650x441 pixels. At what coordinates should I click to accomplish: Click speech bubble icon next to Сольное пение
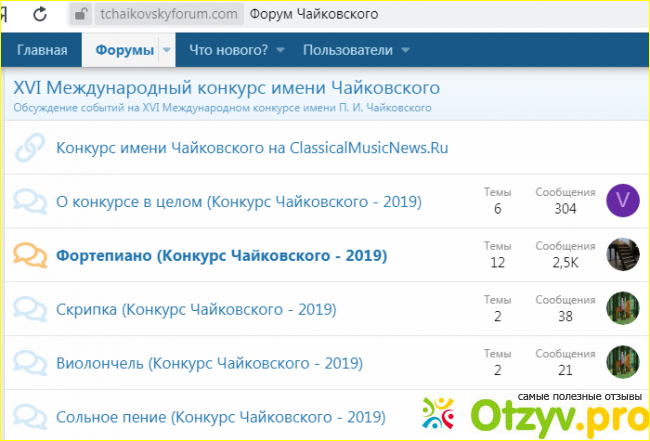click(30, 416)
